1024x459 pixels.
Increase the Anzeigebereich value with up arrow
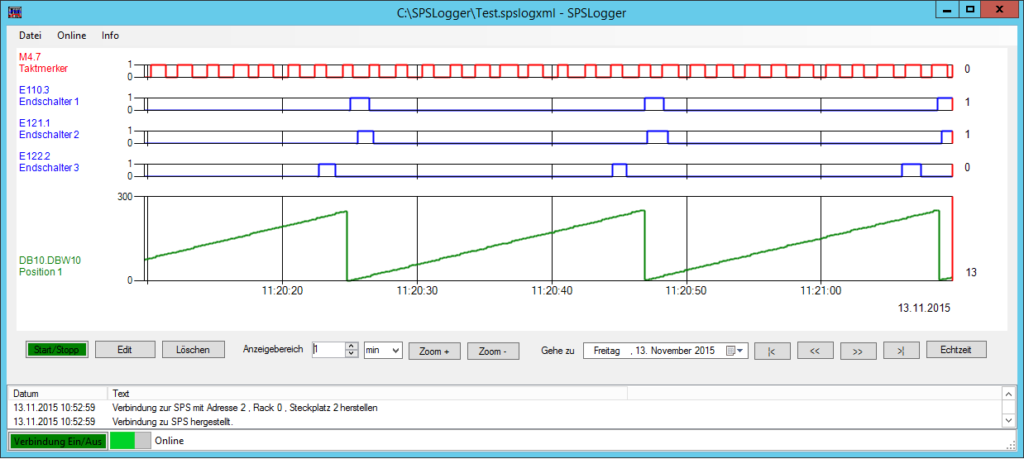click(352, 346)
